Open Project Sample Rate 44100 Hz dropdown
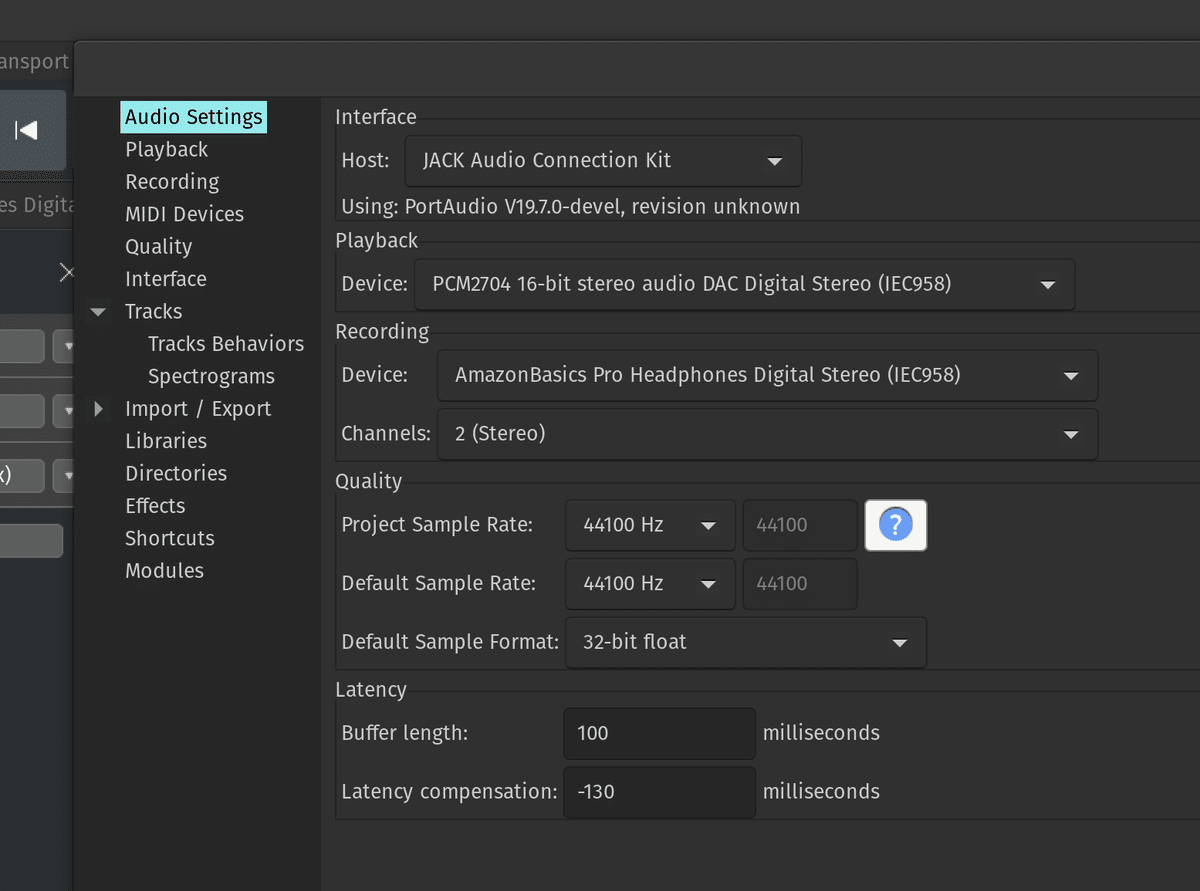Image resolution: width=1200 pixels, height=891 pixels. (x=650, y=525)
